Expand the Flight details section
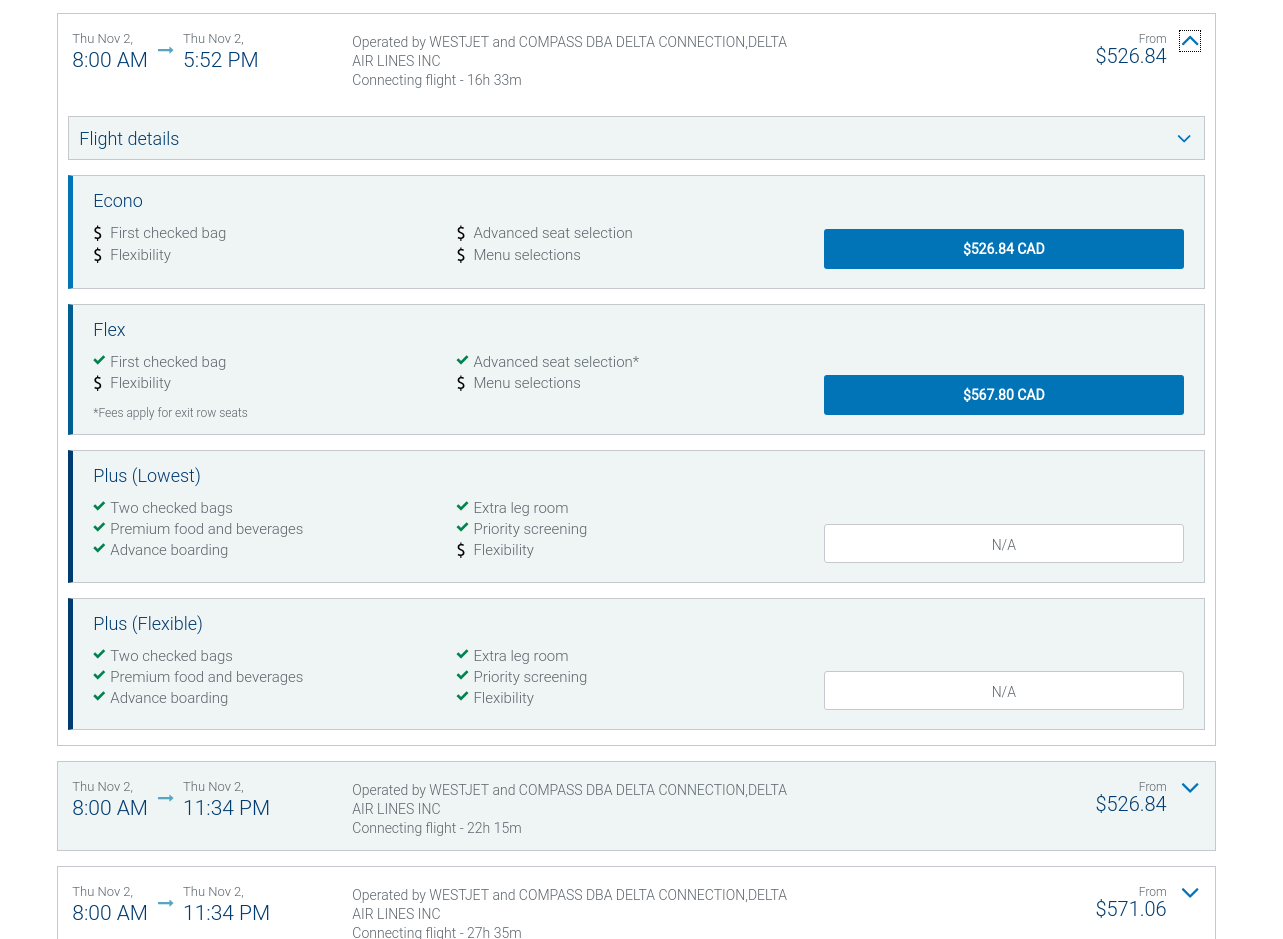 coord(636,138)
